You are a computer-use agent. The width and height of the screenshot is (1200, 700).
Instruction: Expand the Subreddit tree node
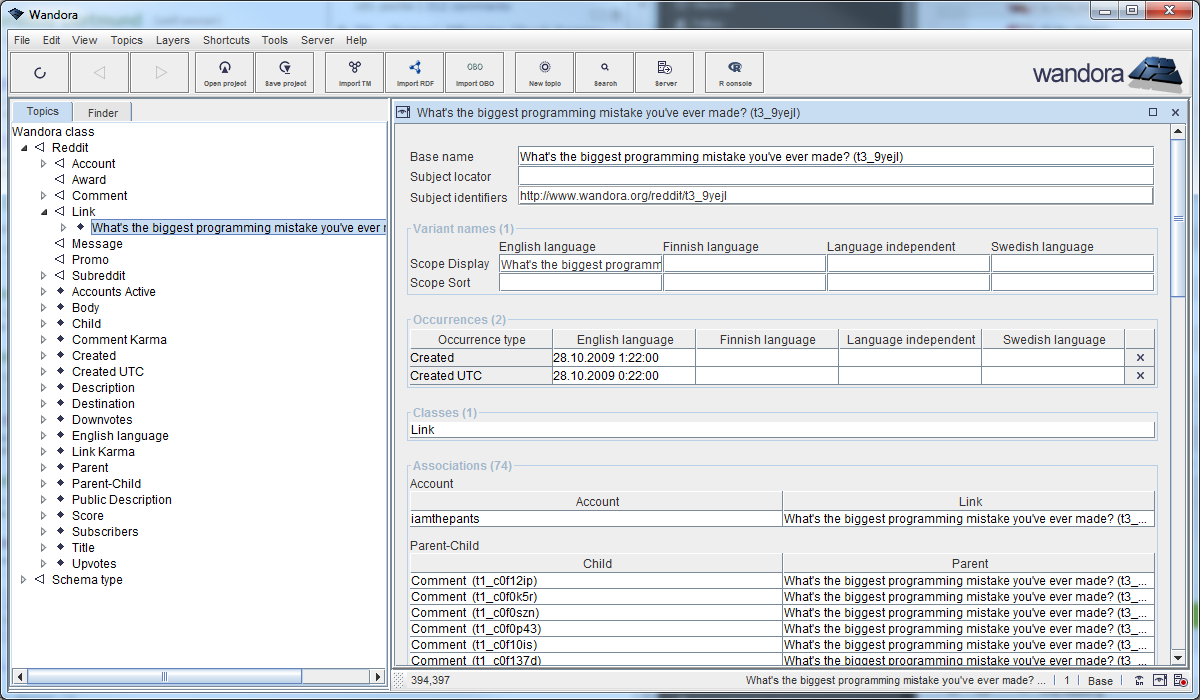[43, 276]
